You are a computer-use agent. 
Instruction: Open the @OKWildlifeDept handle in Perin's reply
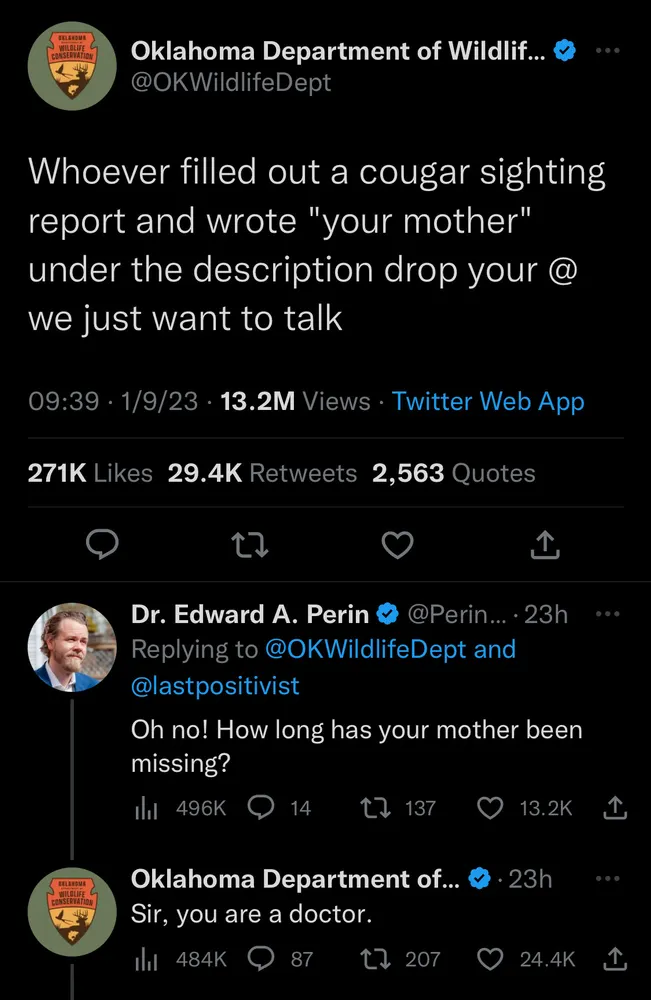tap(365, 649)
